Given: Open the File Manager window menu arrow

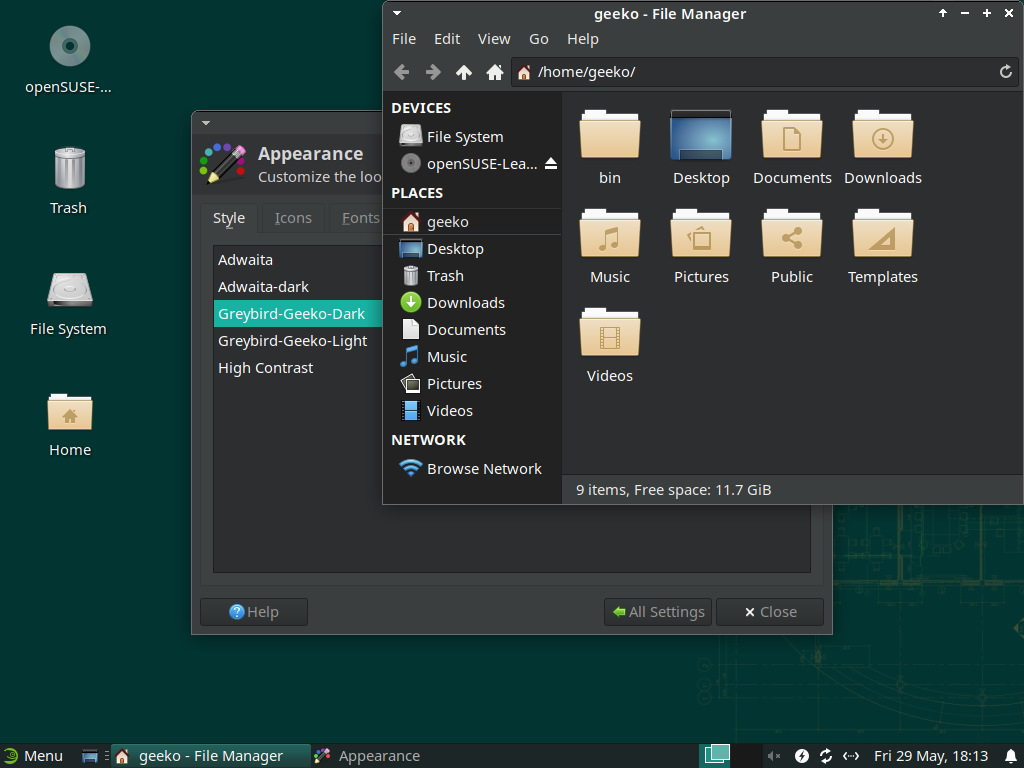Looking at the screenshot, I should point(397,13).
